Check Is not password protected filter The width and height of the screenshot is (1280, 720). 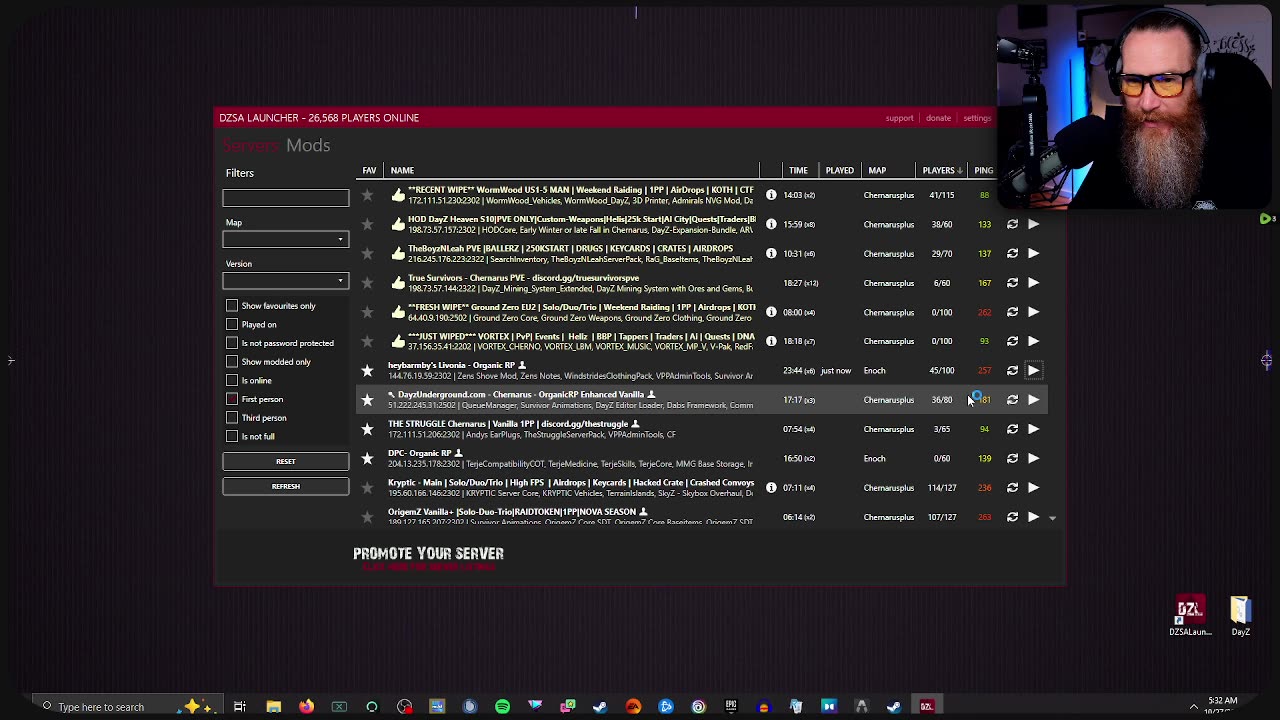coord(232,343)
